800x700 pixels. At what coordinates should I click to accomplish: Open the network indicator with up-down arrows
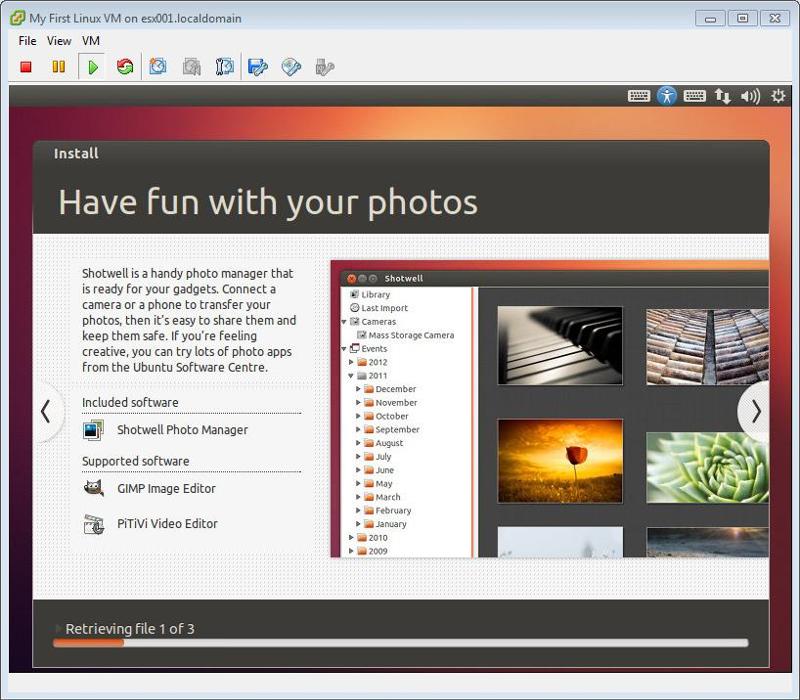722,96
